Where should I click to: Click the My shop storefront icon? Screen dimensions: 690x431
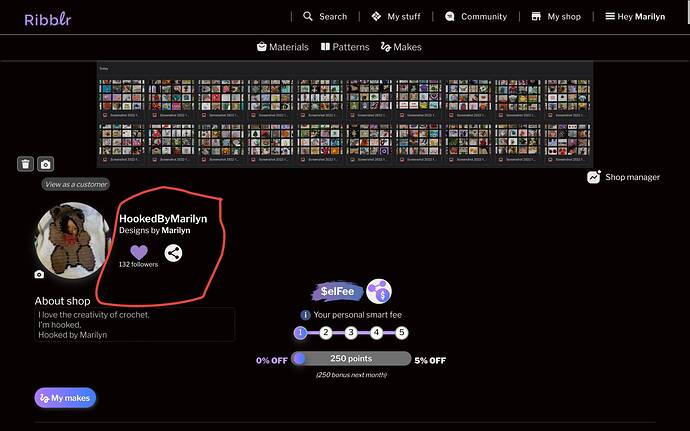(536, 16)
